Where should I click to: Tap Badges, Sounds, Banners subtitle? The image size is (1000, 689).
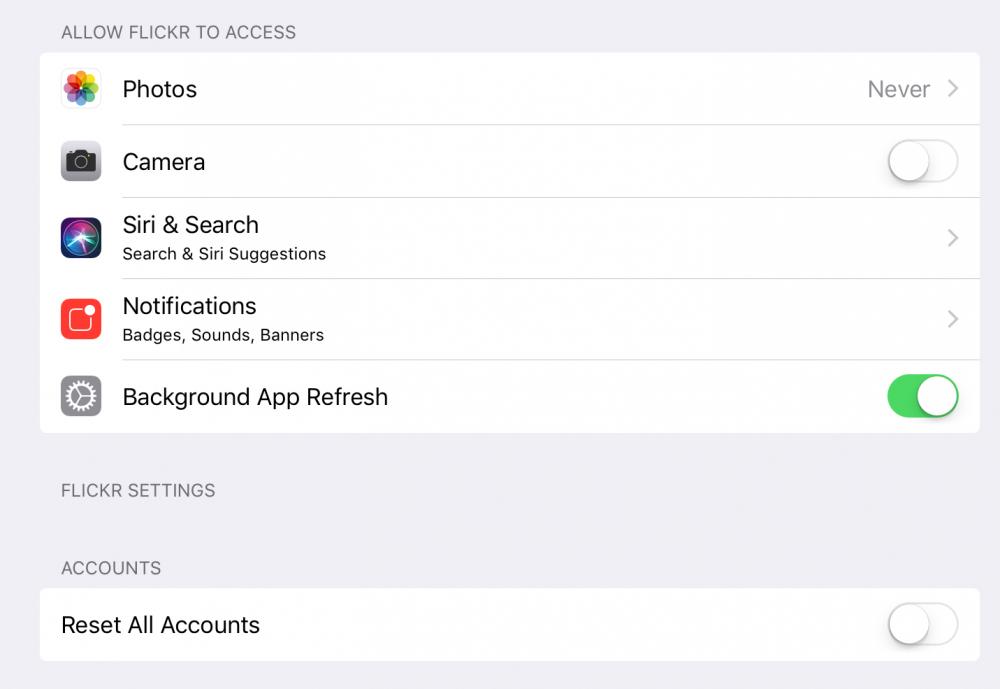pyautogui.click(x=223, y=335)
